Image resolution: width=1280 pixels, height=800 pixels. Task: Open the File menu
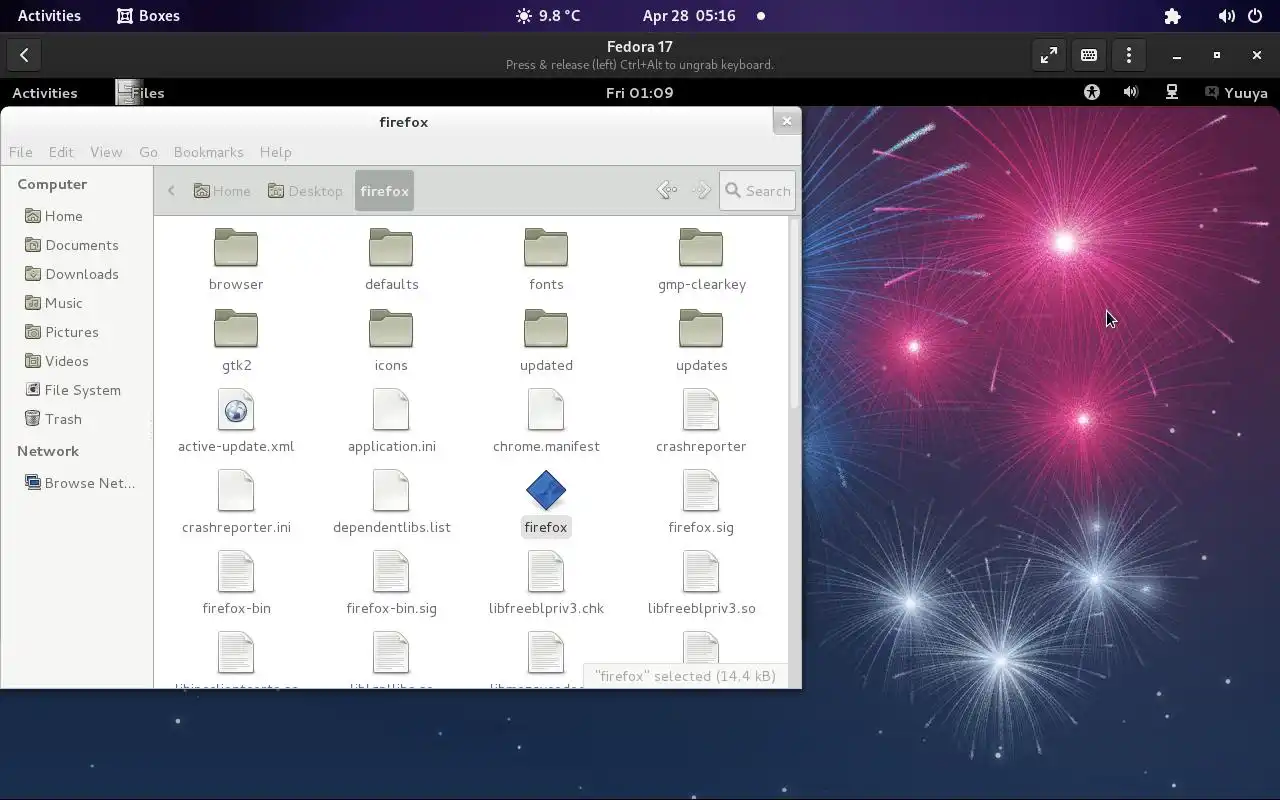coord(20,152)
